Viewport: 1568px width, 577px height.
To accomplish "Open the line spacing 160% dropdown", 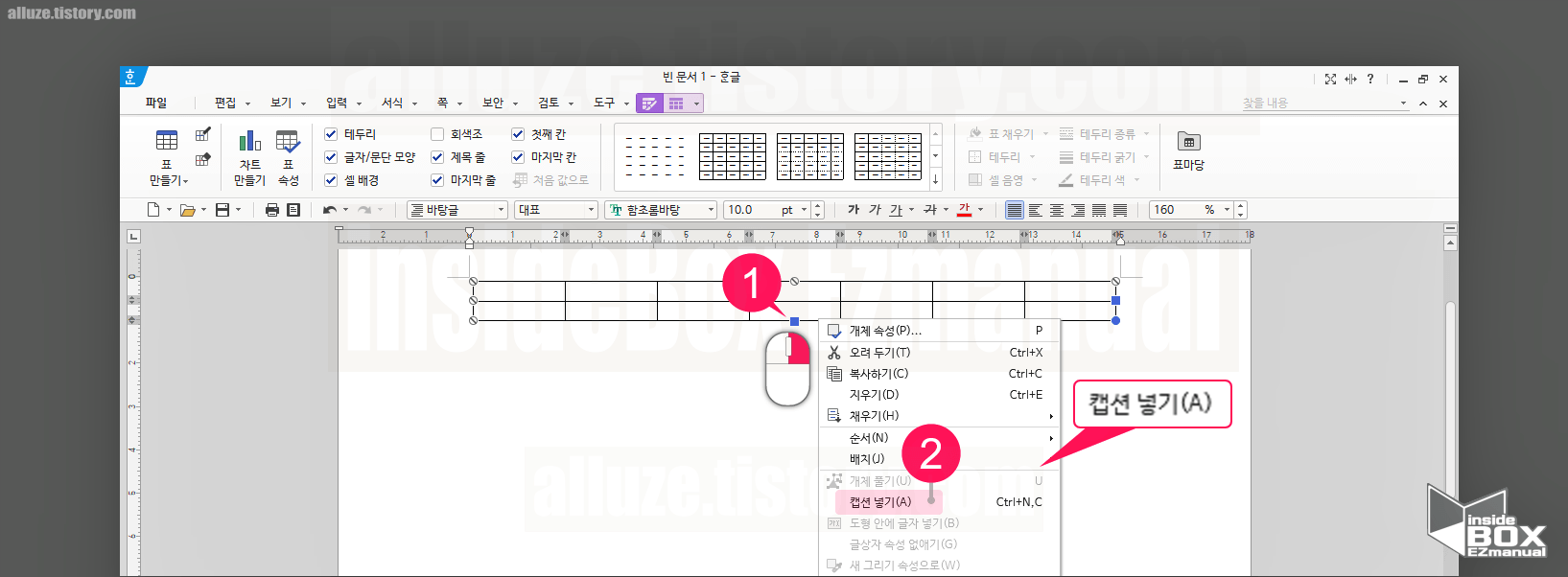I will pyautogui.click(x=1226, y=210).
